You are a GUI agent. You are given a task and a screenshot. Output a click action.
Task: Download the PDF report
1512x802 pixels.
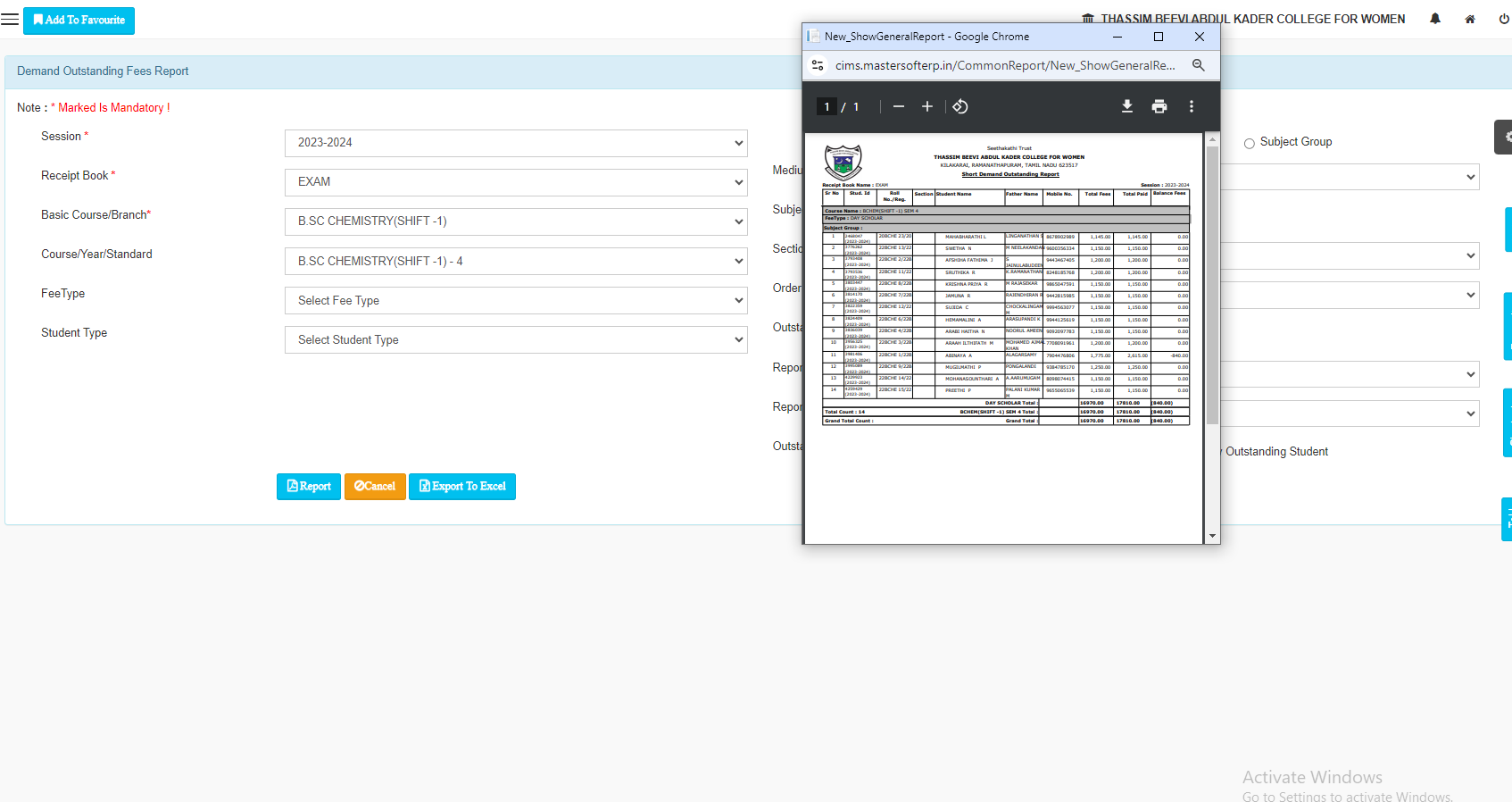(1127, 106)
